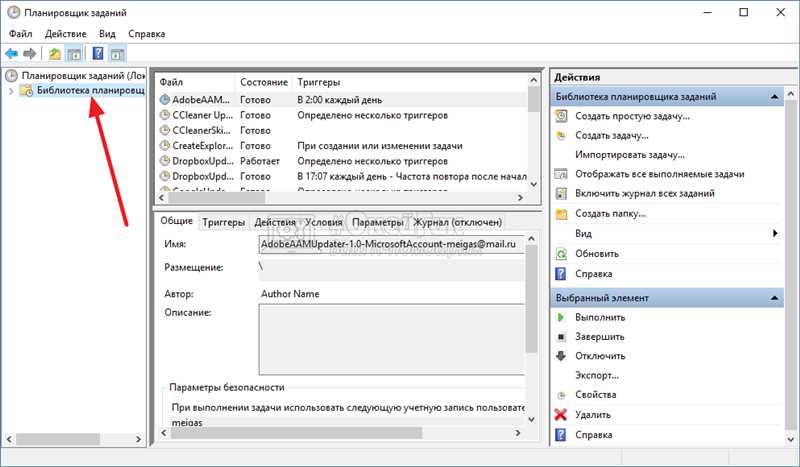
Task: Select the running DropboxUpd... task (Работает)
Action: point(341,161)
